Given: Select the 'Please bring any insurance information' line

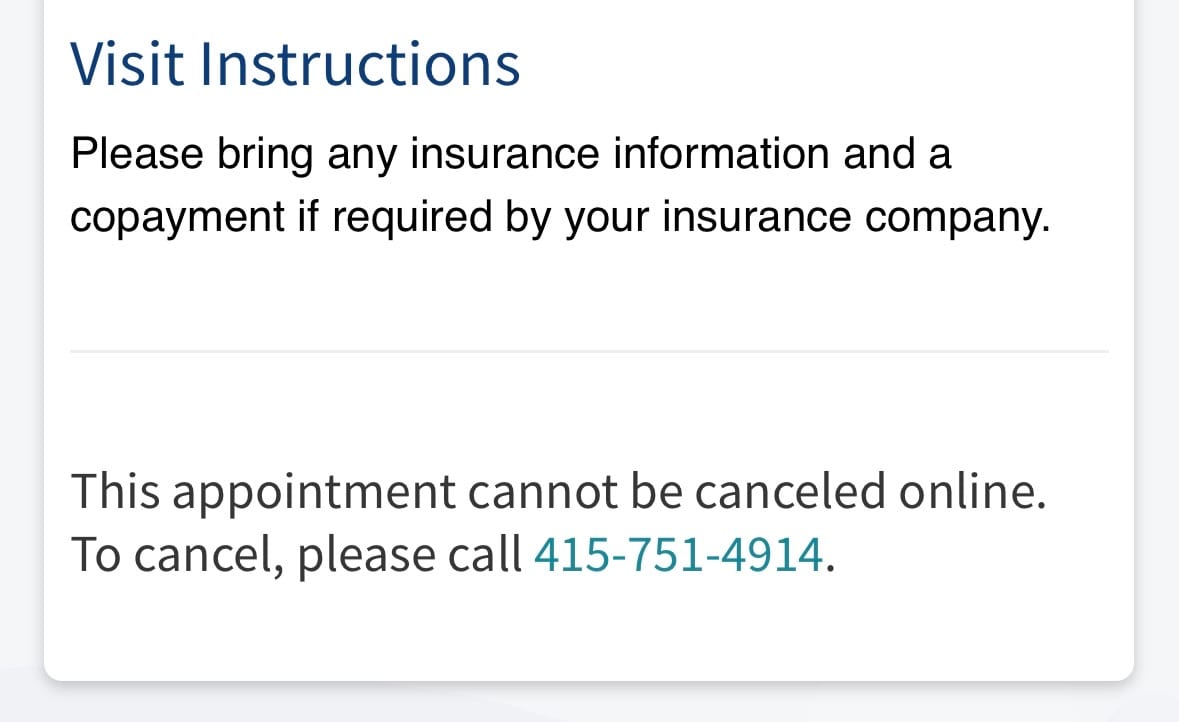Looking at the screenshot, I should click(x=511, y=154).
